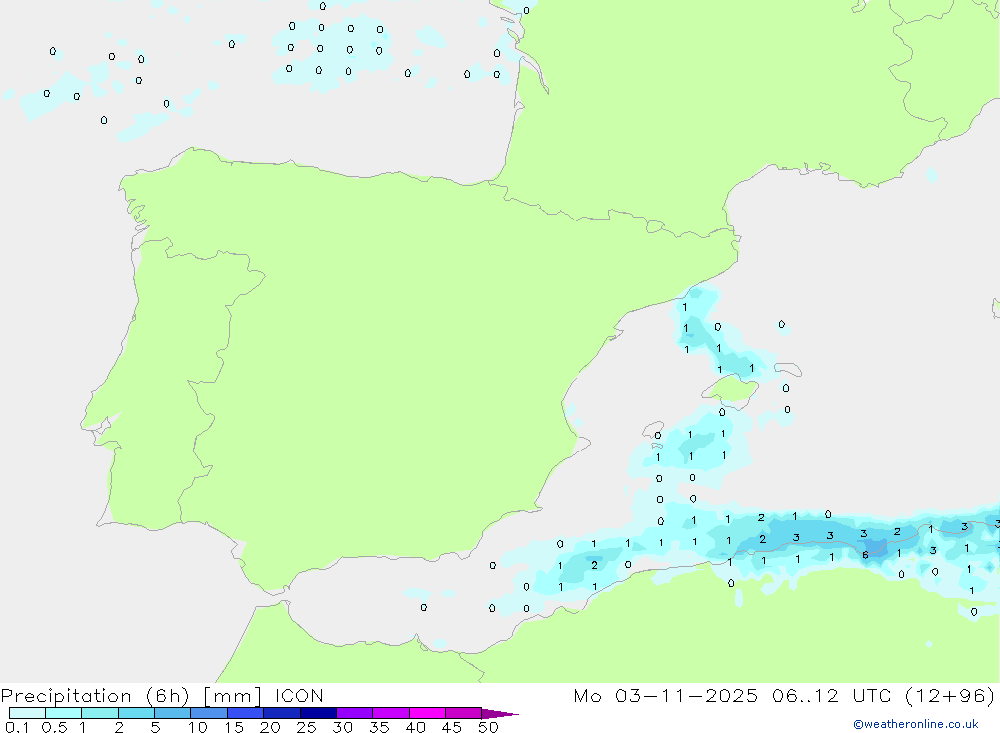
Task: Click the "50" legend scale label
Action: tap(489, 727)
